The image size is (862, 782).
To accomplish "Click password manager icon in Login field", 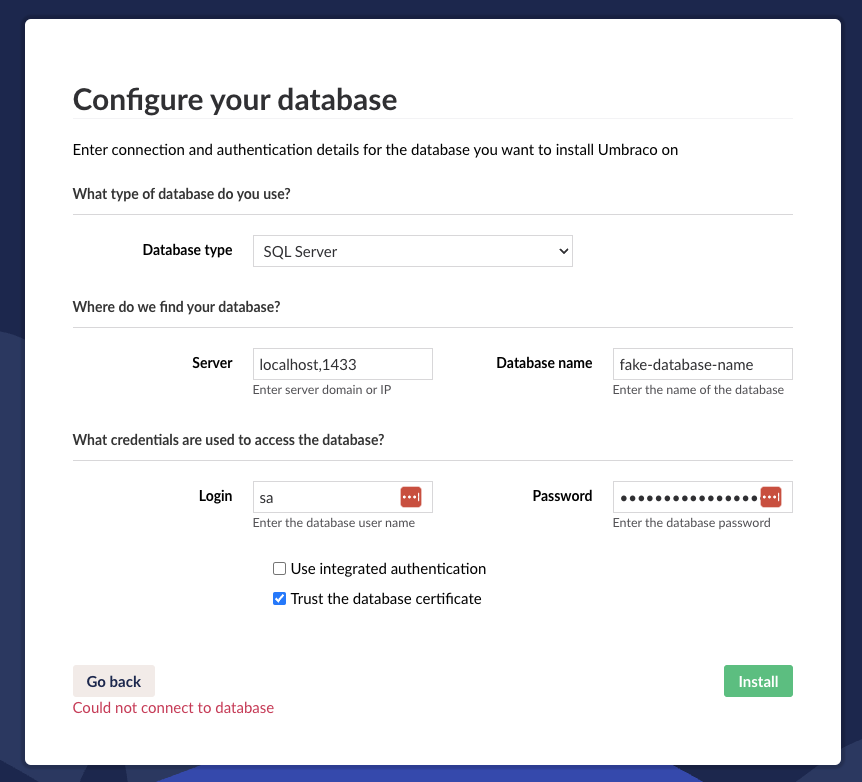I will 411,497.
